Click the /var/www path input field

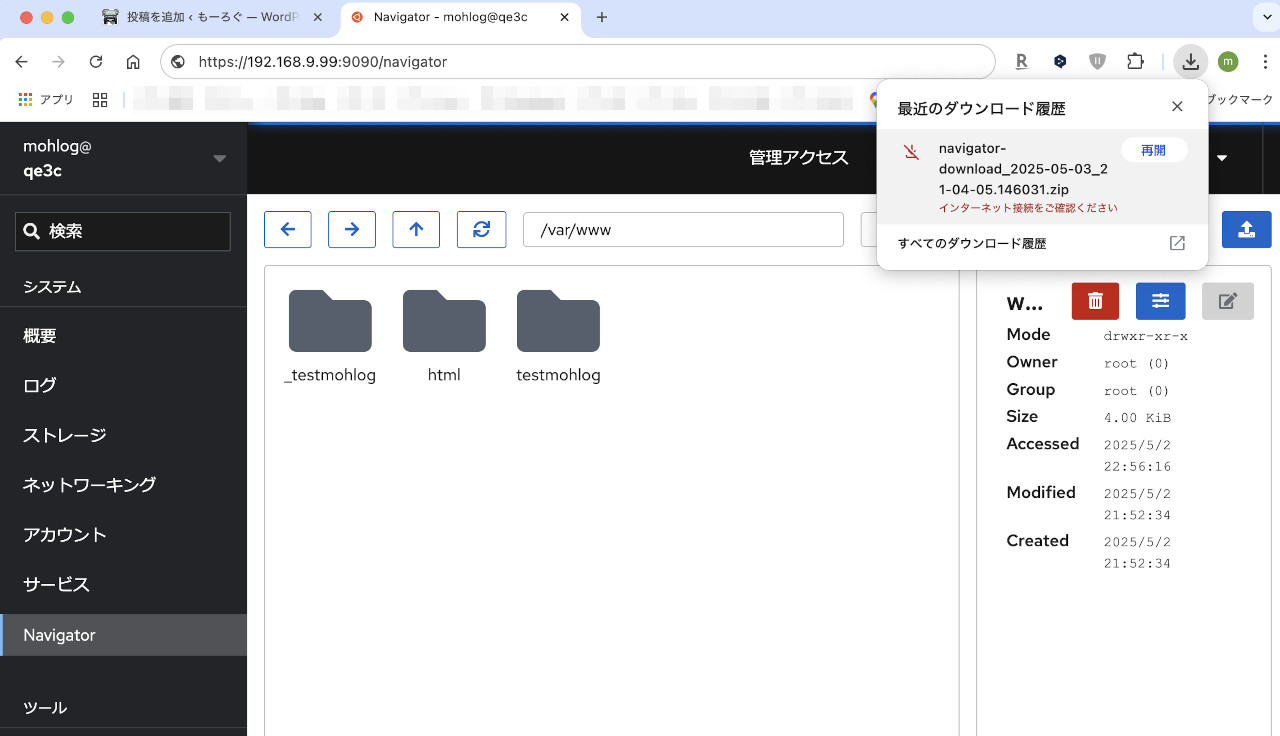[x=683, y=229]
